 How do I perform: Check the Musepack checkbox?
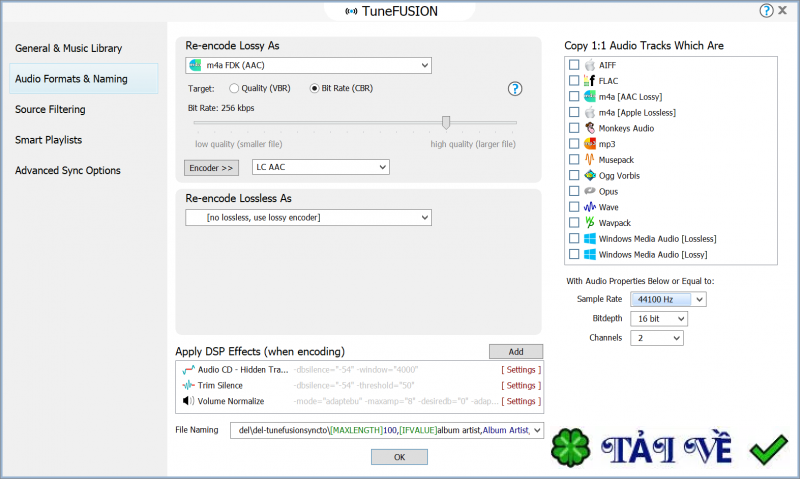tap(574, 160)
